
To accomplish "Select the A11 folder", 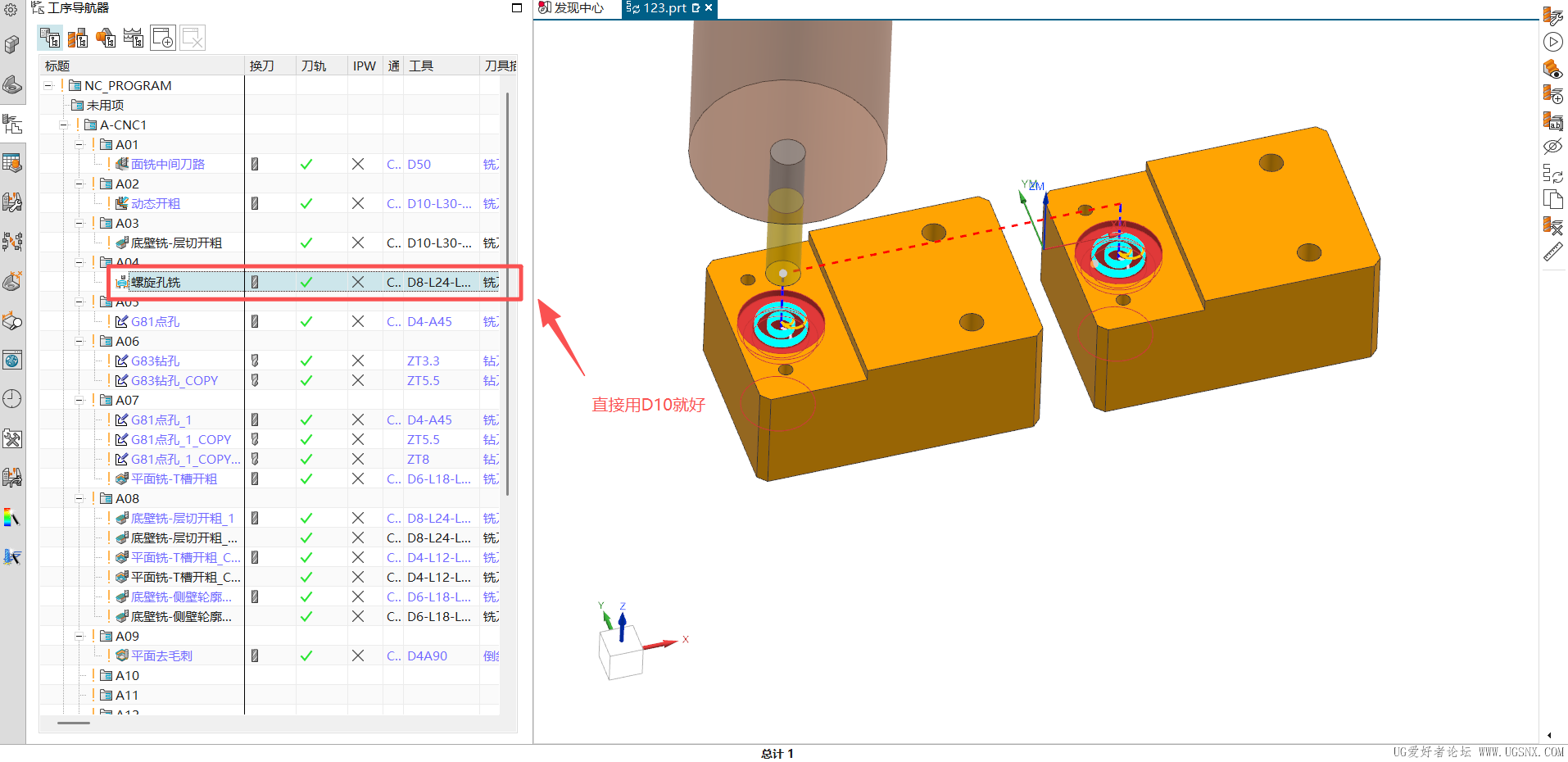I will click(x=127, y=695).
